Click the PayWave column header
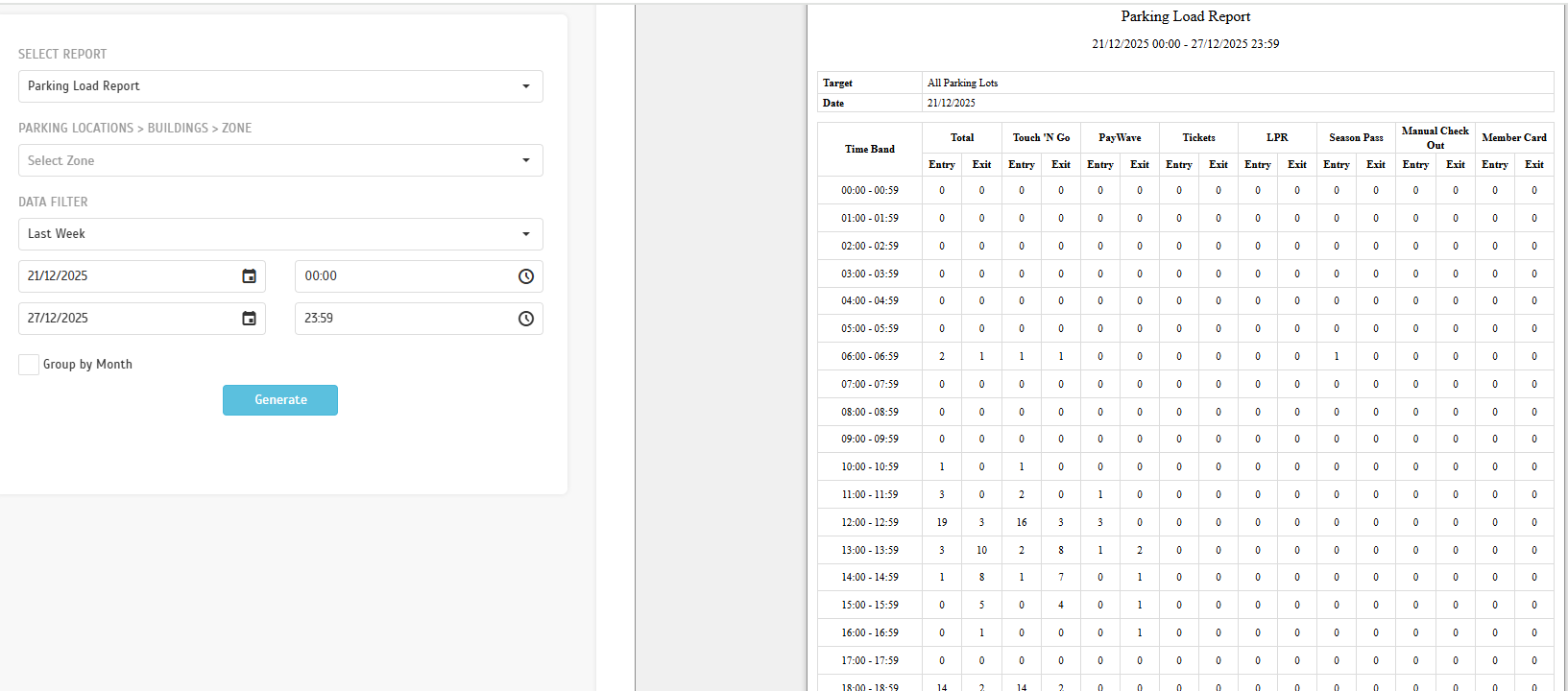 [x=1120, y=137]
